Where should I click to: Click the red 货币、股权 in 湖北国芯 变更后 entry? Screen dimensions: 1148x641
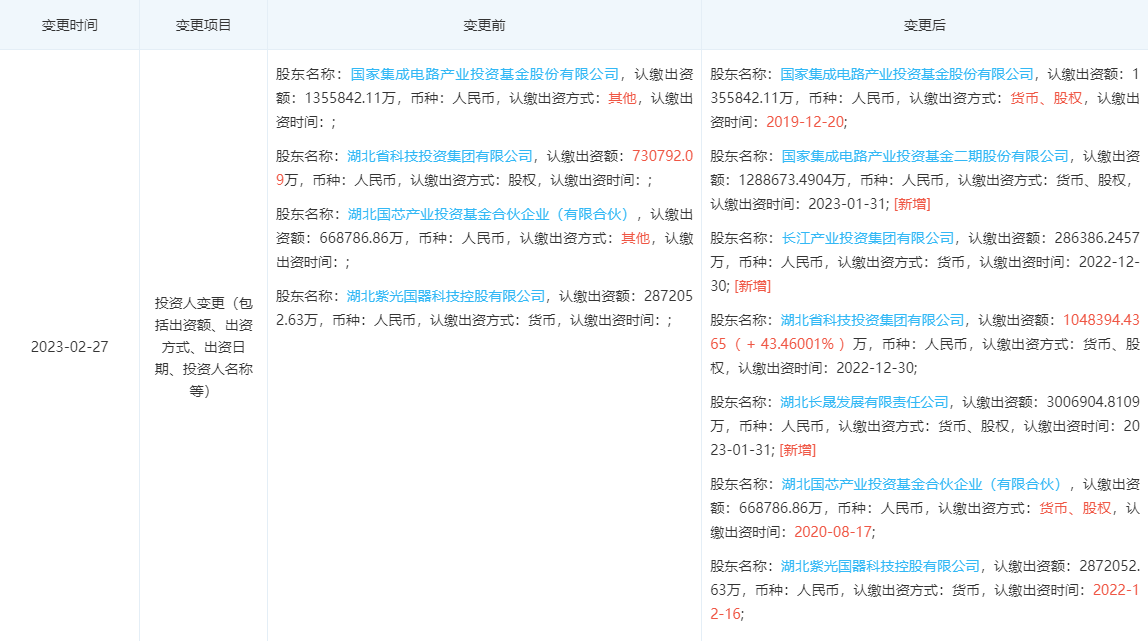coord(1075,508)
